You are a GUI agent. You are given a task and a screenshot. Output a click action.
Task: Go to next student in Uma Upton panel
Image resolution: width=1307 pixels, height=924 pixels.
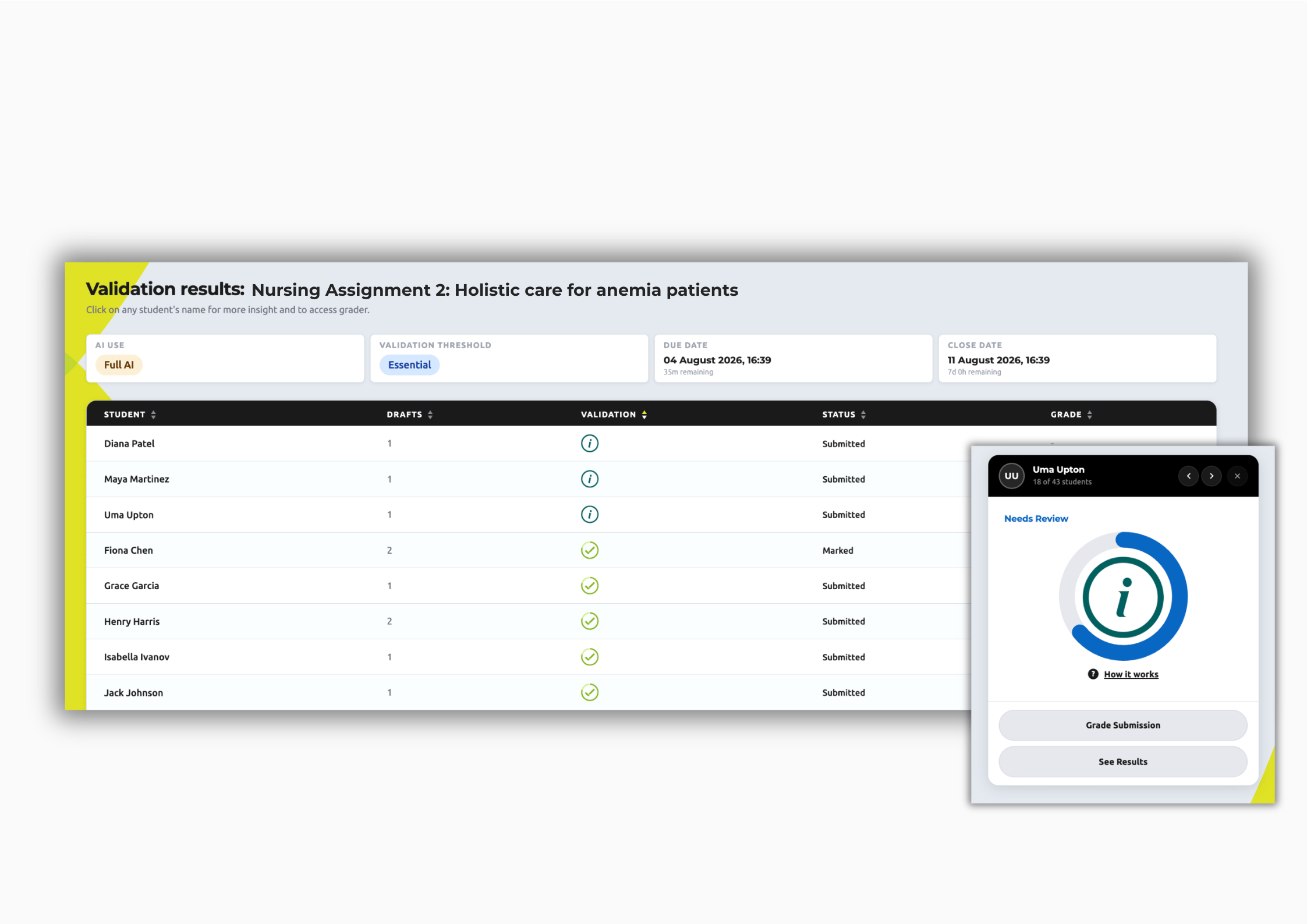[x=1212, y=476]
